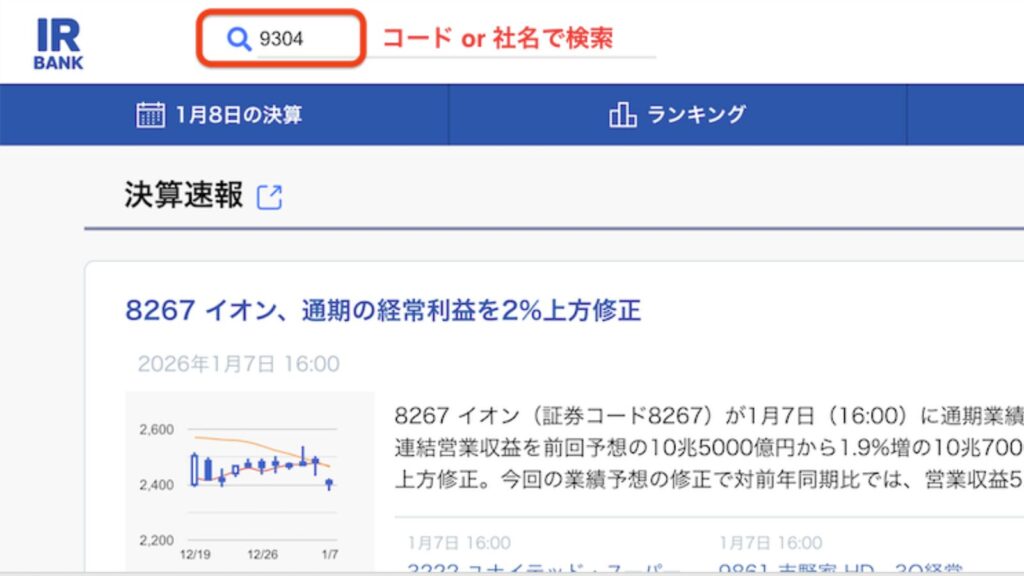The image size is (1024, 576).
Task: Click the イオン stock chart thumbnail
Action: [x=249, y=480]
